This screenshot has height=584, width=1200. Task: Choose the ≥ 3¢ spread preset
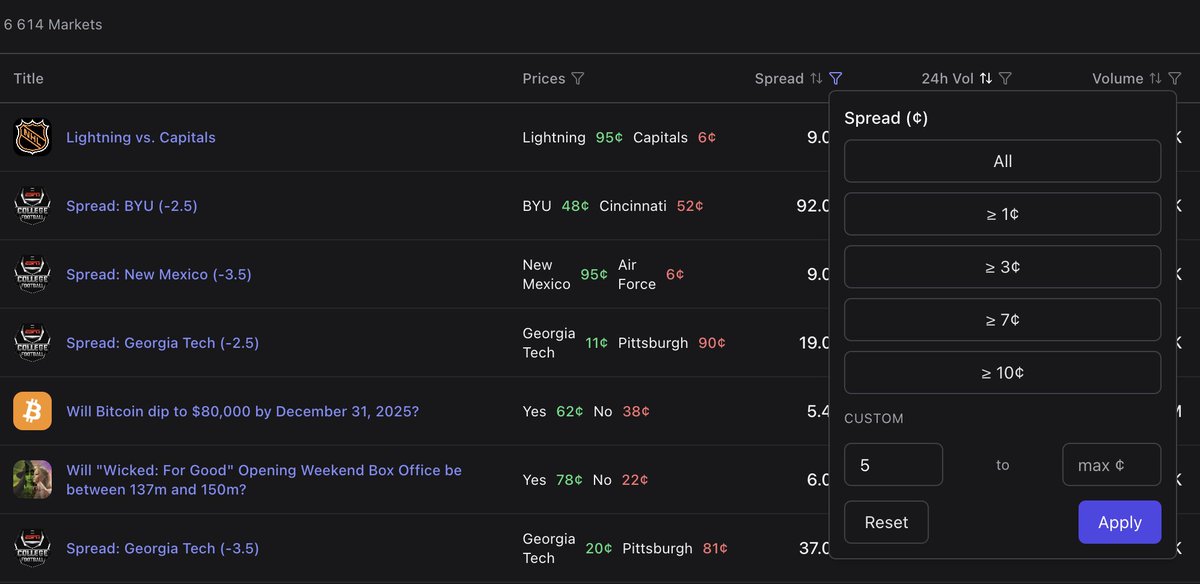1002,267
